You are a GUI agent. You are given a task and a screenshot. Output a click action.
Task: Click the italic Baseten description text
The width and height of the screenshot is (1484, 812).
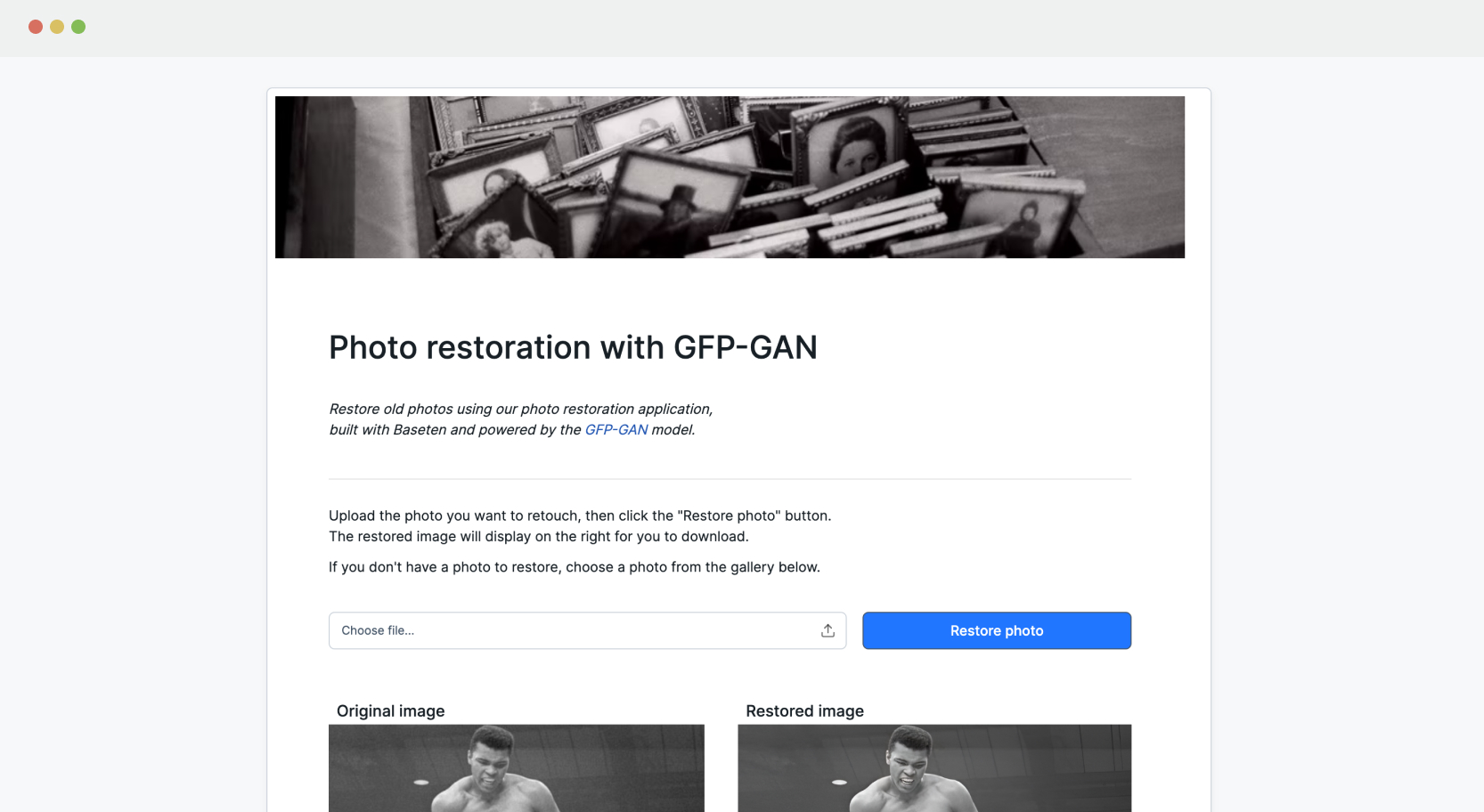(x=521, y=419)
